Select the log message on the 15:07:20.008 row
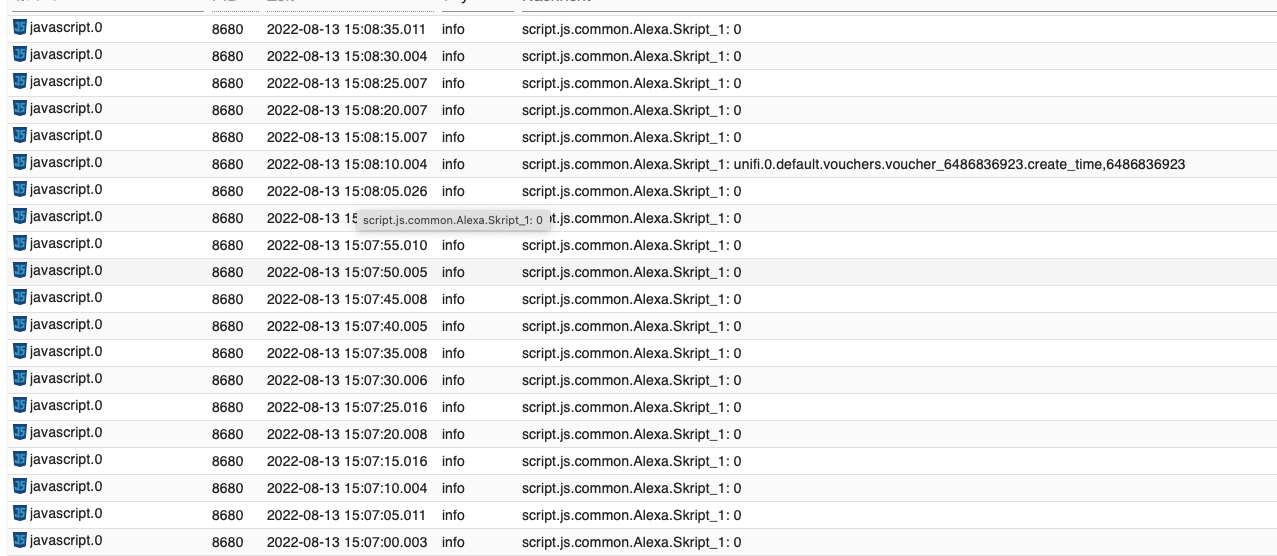This screenshot has height=556, width=1277. pyautogui.click(x=631, y=434)
